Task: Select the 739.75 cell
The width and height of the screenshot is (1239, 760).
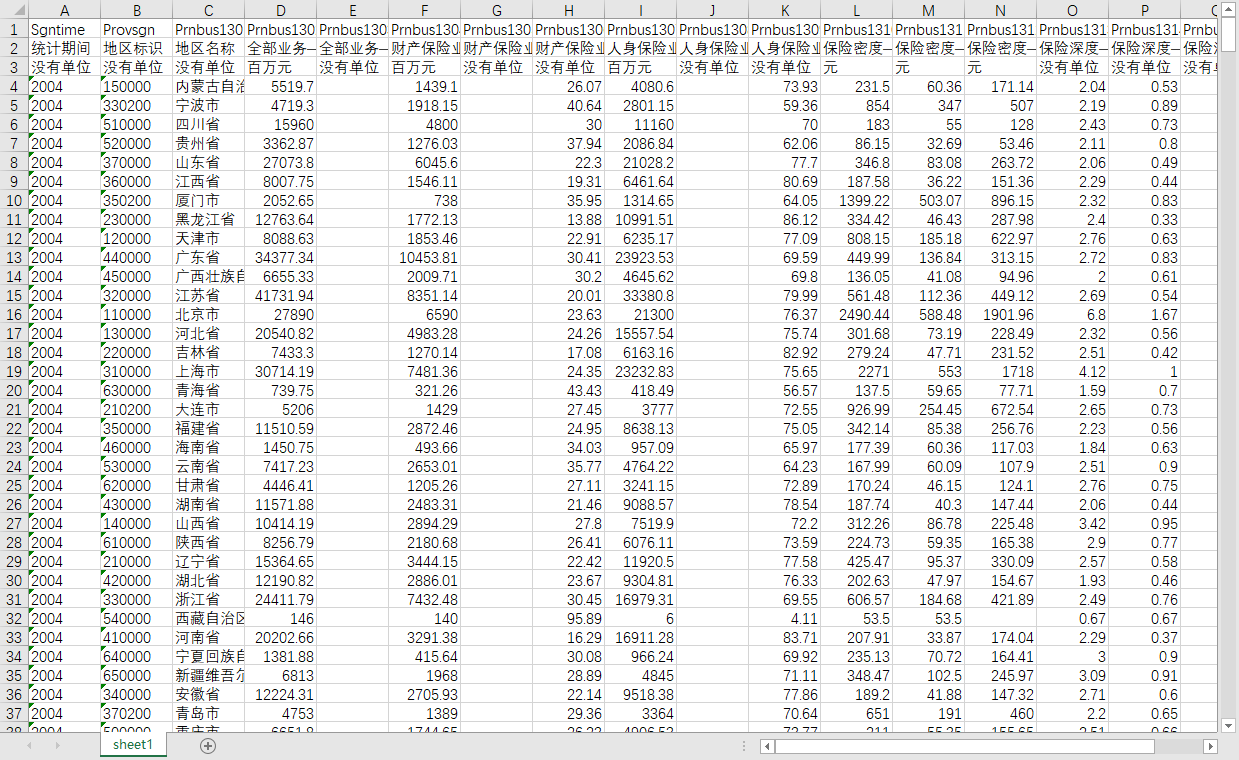Action: coord(280,390)
